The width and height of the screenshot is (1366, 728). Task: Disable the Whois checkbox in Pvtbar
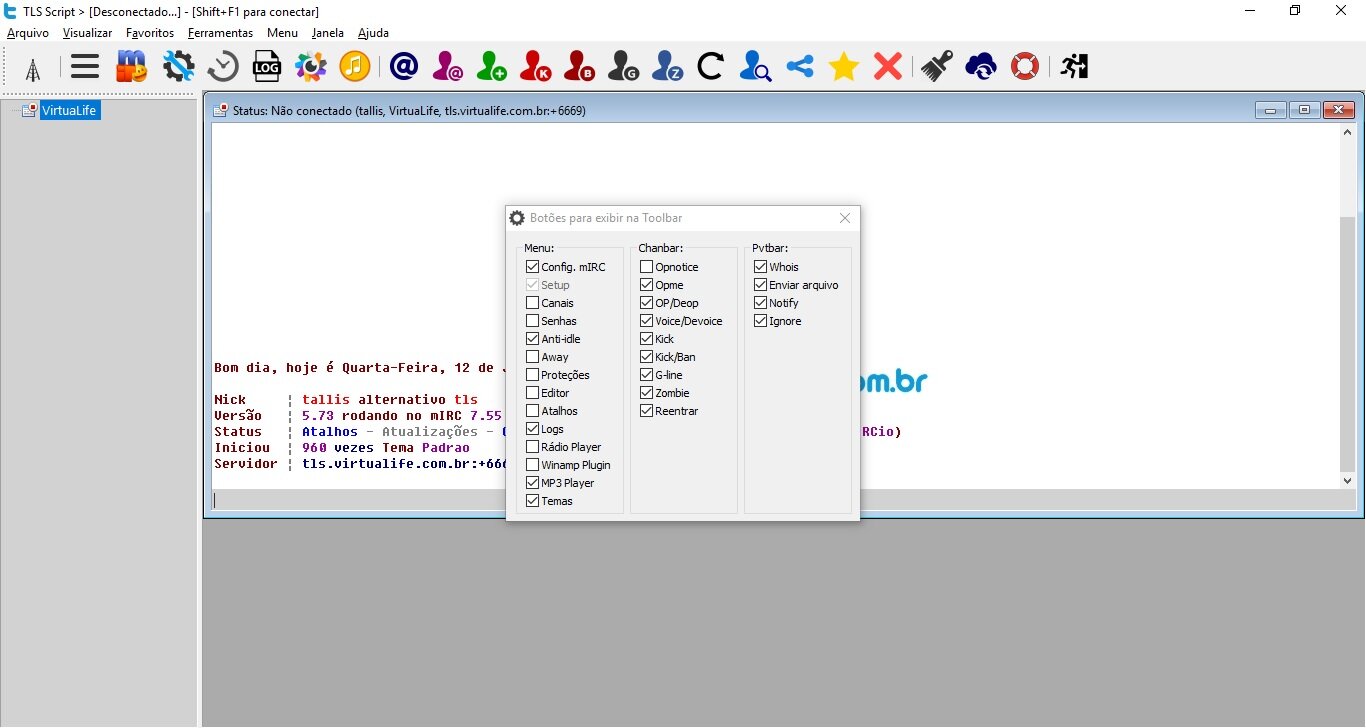[761, 267]
